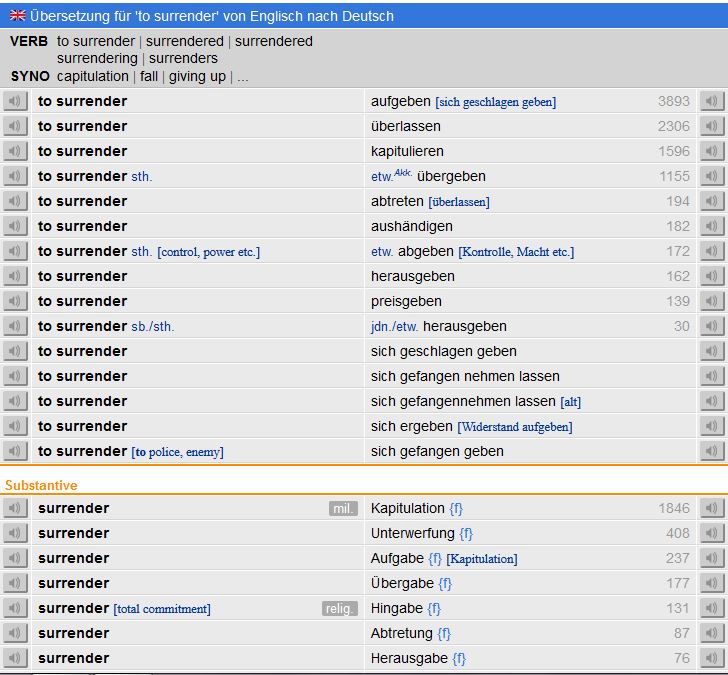
Task: Open the 'capitulation' synonym link
Action: pos(93,76)
